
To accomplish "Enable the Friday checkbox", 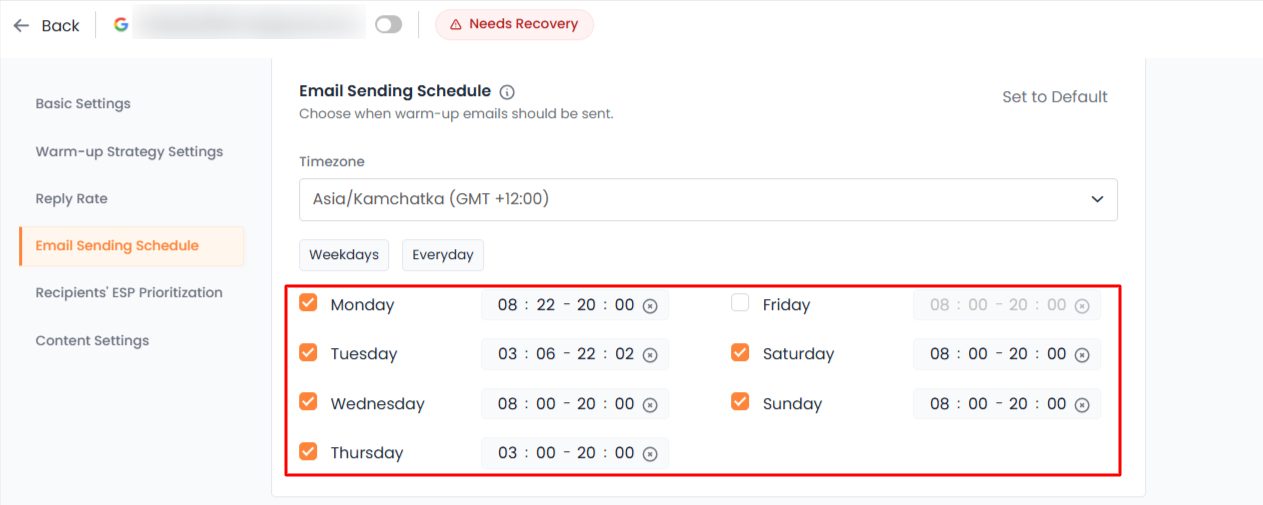I will (740, 303).
